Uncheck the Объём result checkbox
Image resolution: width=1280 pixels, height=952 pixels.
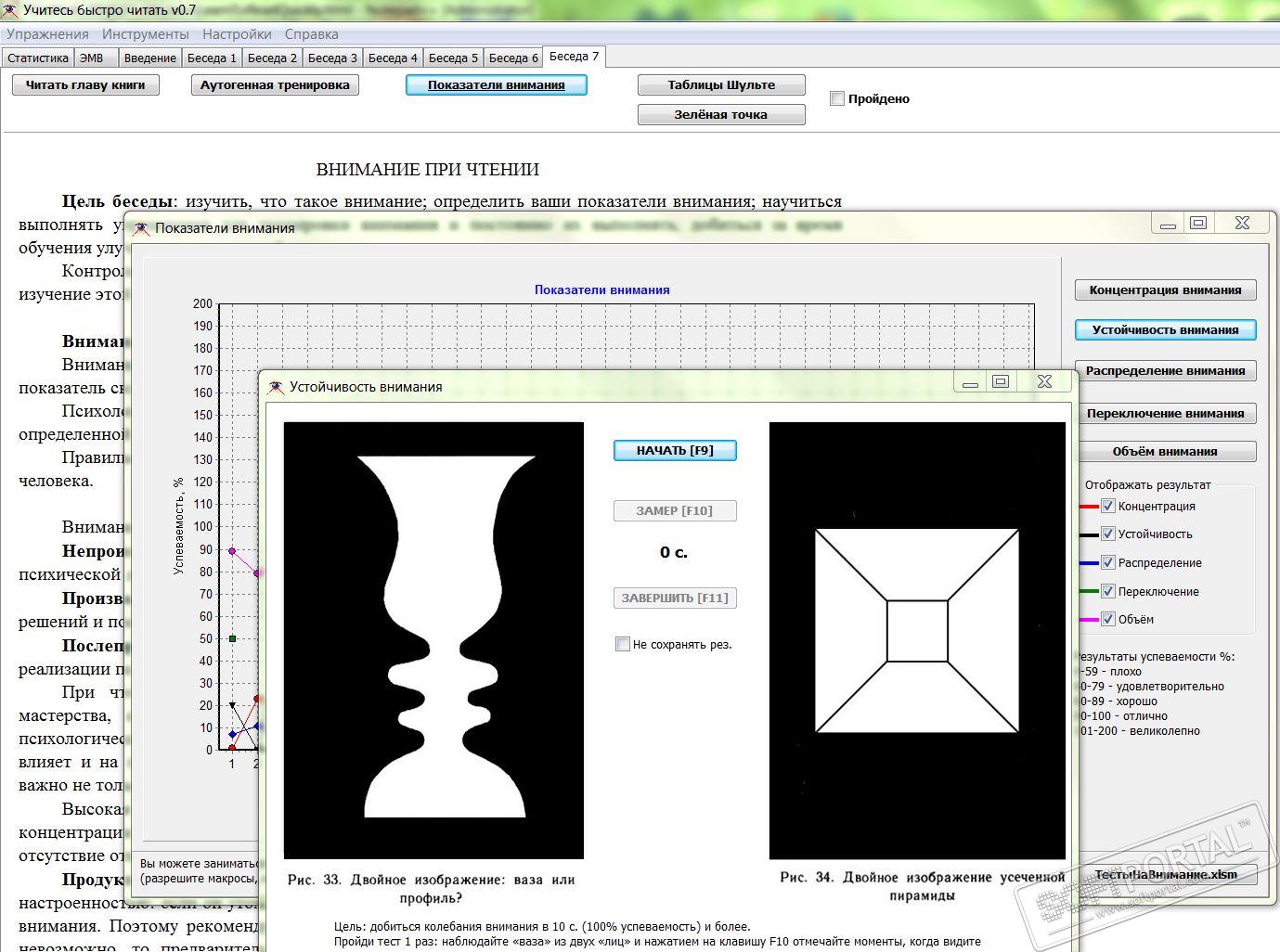(x=1107, y=619)
